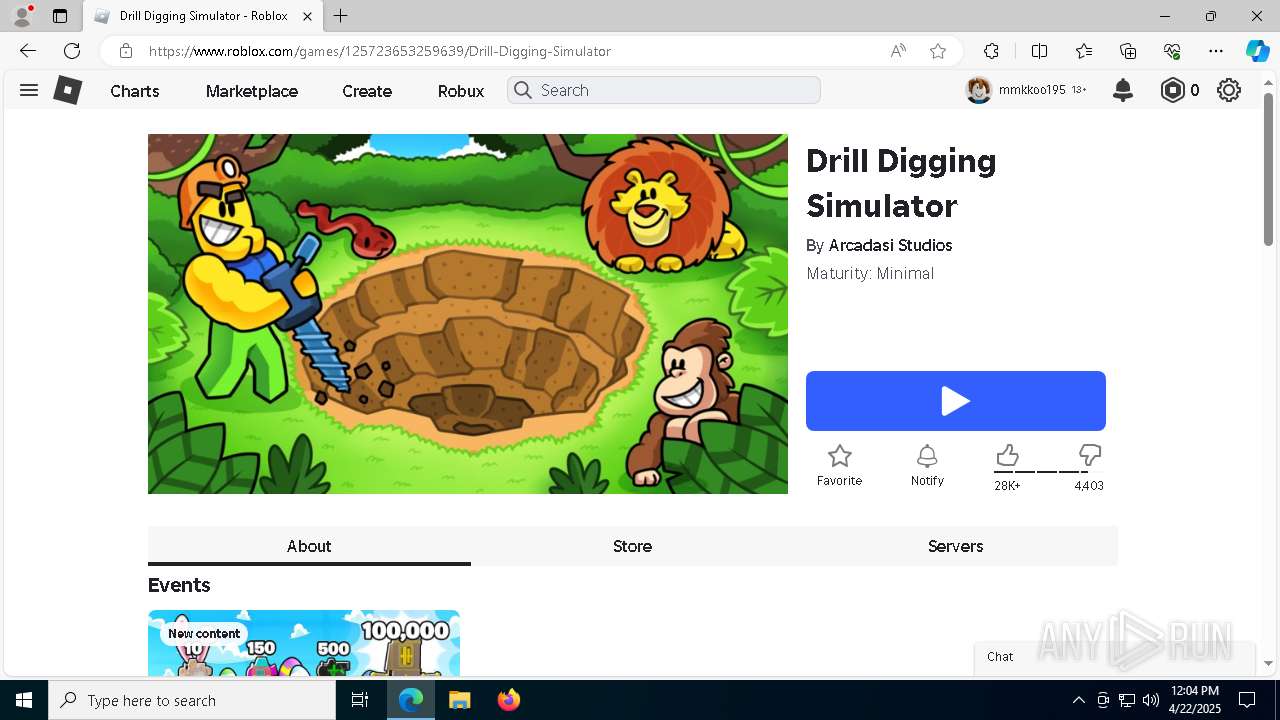
Task: Open File Explorer from taskbar
Action: point(459,700)
